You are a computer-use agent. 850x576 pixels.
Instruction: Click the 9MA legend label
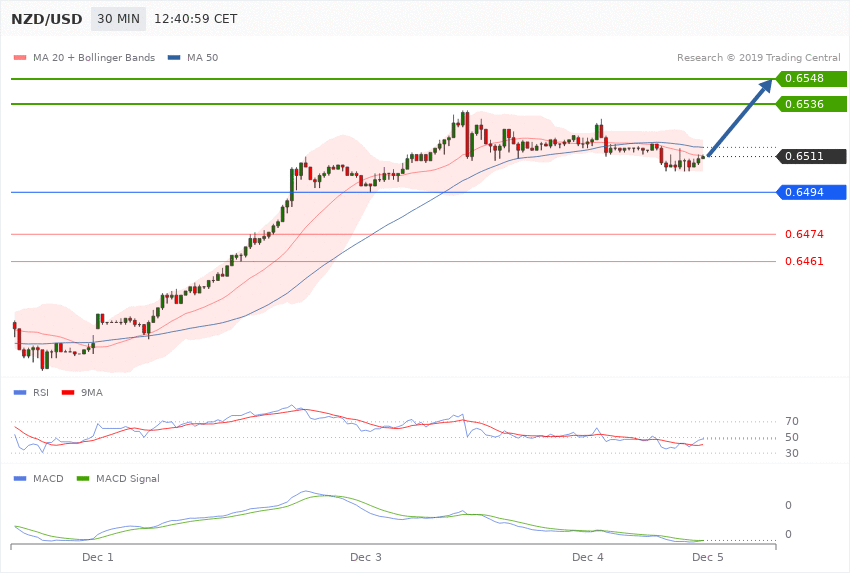(92, 392)
